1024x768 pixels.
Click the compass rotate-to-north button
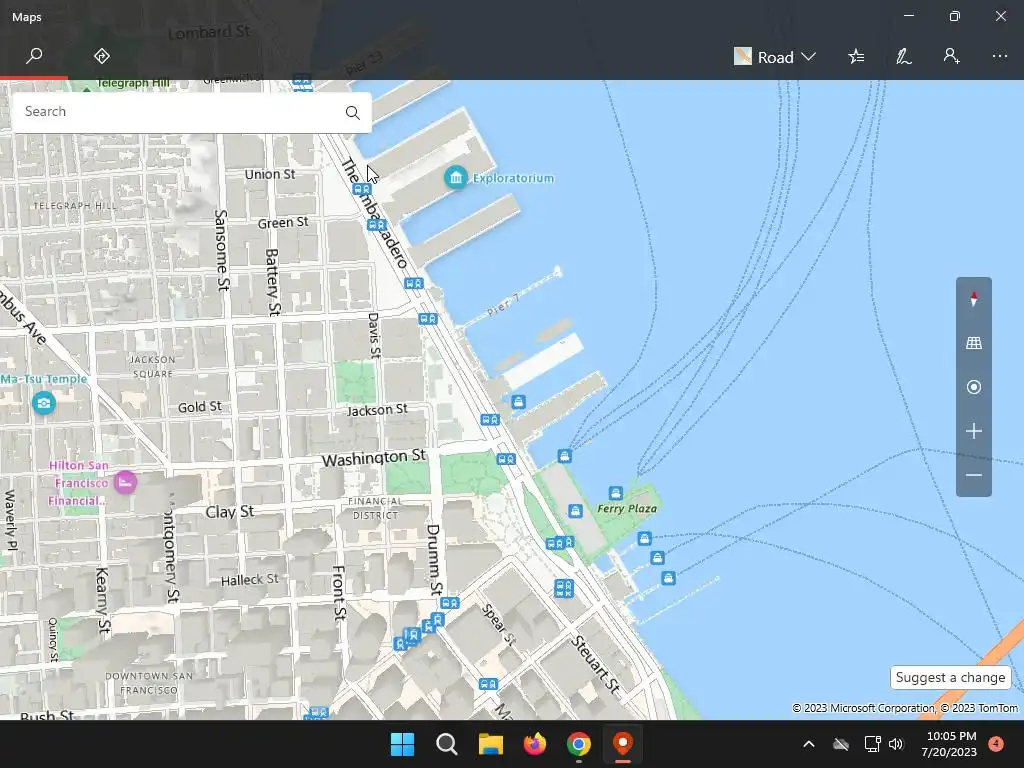974,299
